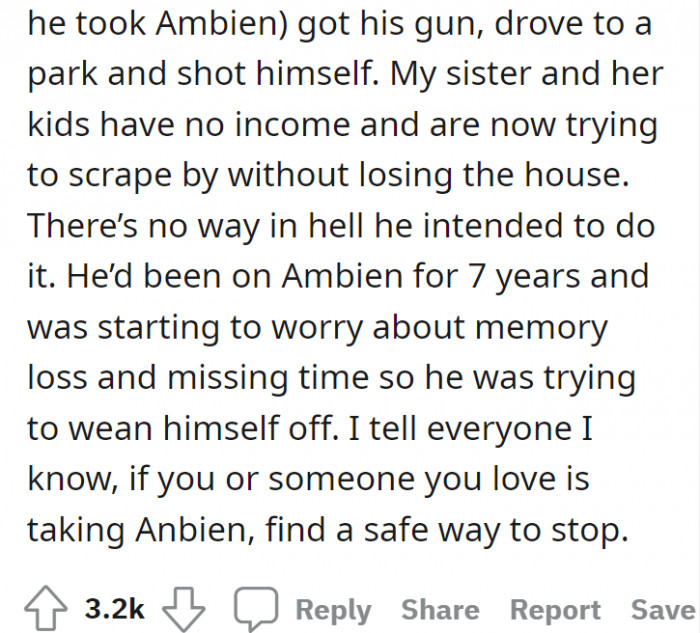Click the 3.2k vote count
This screenshot has width=700, height=633.
tap(115, 609)
